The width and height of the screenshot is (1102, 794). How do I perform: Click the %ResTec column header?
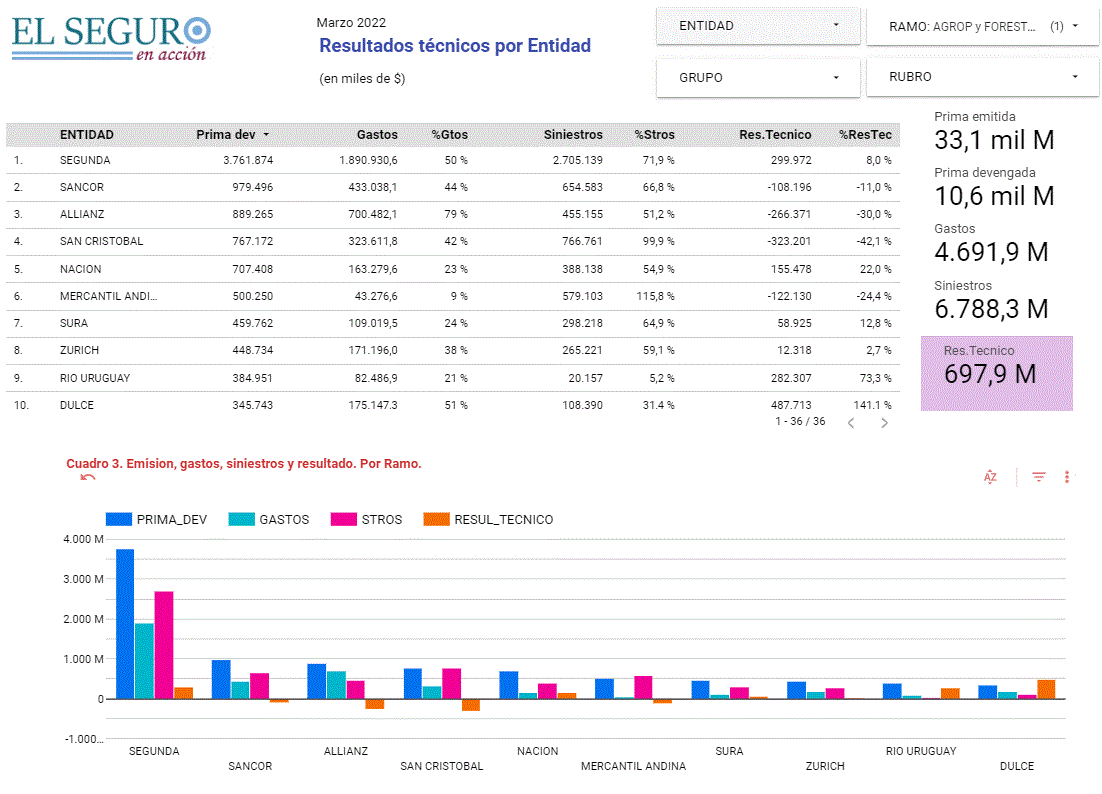(865, 135)
